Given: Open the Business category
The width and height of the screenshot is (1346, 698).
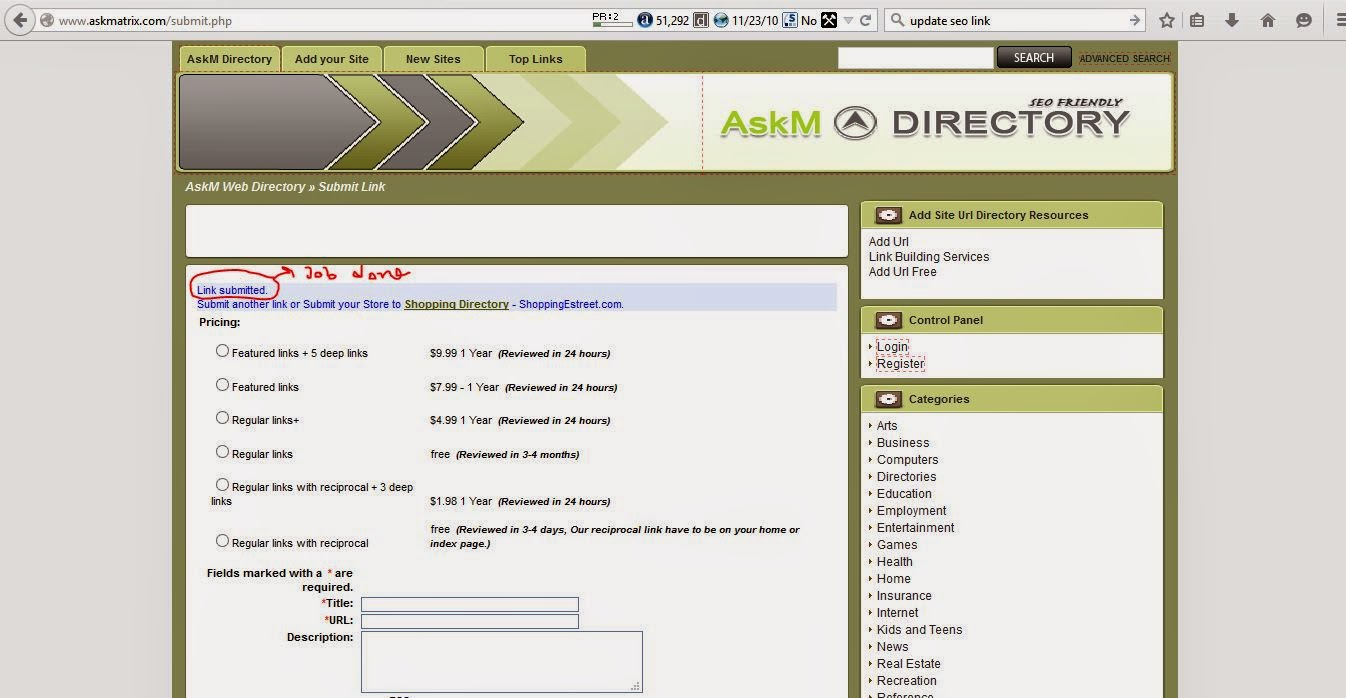Looking at the screenshot, I should [903, 443].
